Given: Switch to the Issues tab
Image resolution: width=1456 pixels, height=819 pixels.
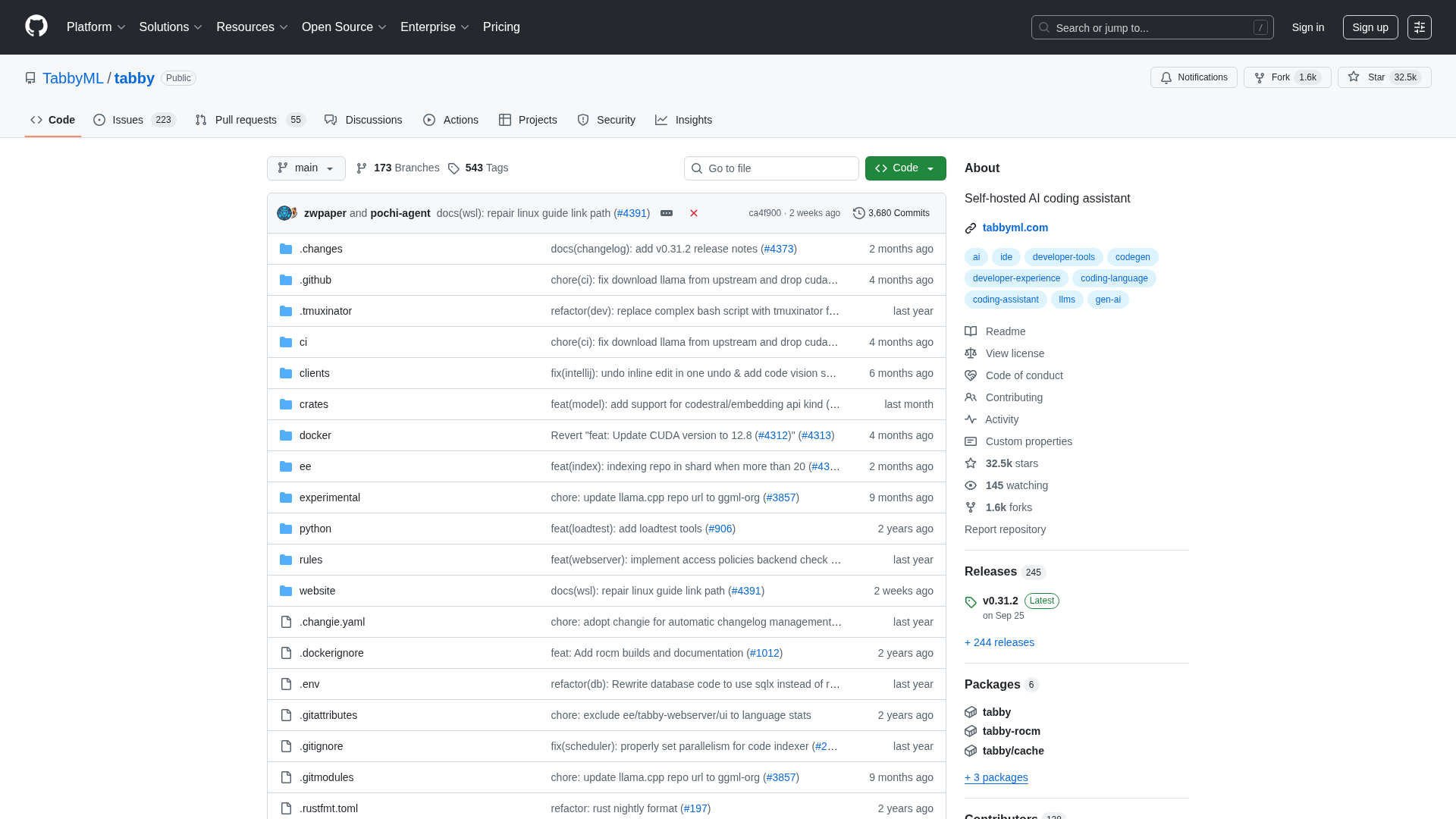Looking at the screenshot, I should coord(127,120).
